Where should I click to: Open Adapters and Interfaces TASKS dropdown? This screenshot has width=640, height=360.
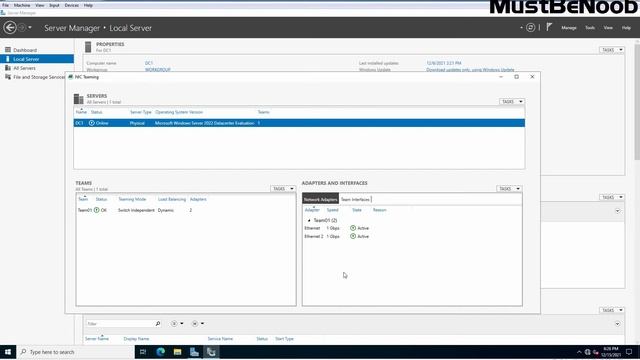point(509,189)
